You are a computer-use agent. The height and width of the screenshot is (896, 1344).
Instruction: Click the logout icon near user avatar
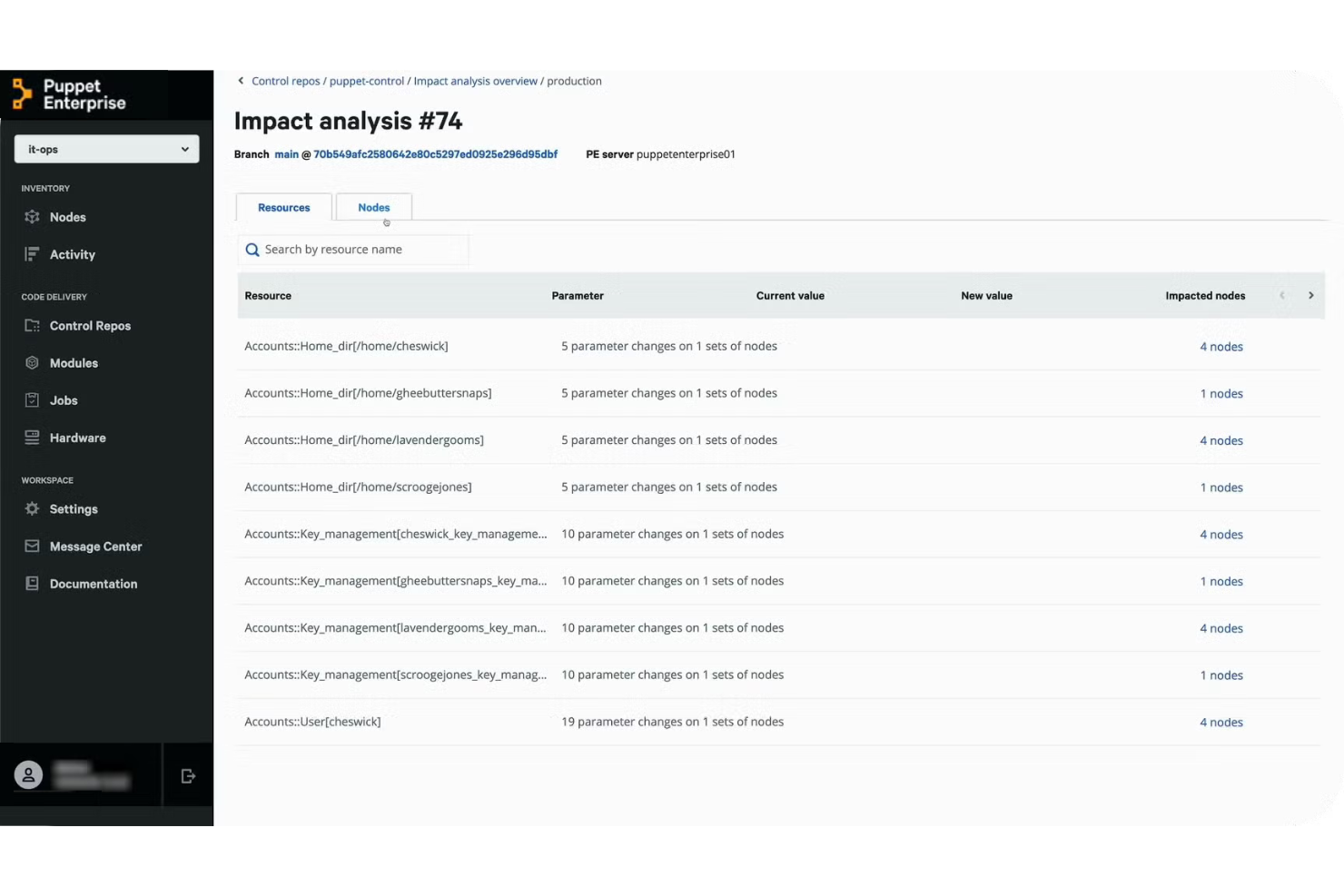click(187, 775)
